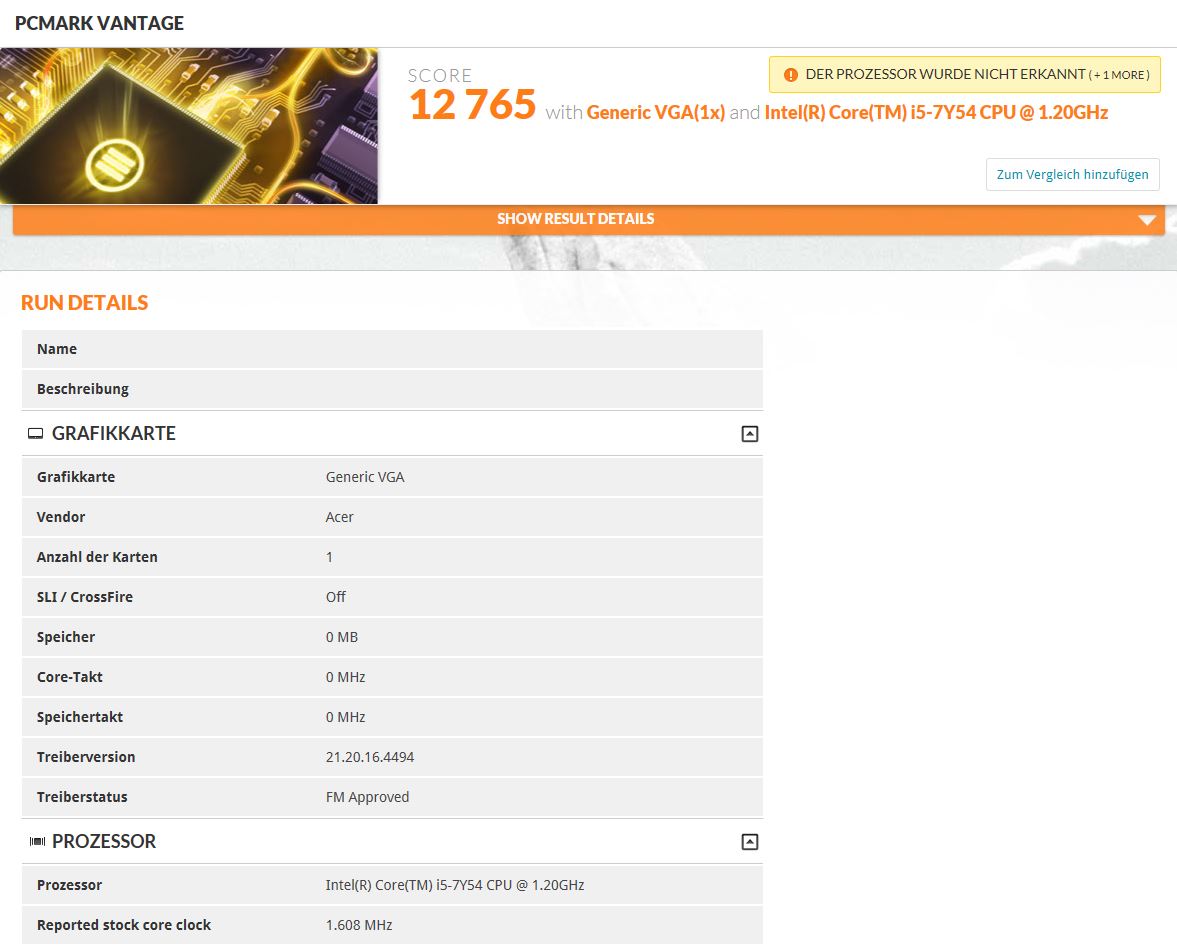Click the processor chip icon
Image resolution: width=1177 pixels, height=945 pixels.
[x=37, y=841]
